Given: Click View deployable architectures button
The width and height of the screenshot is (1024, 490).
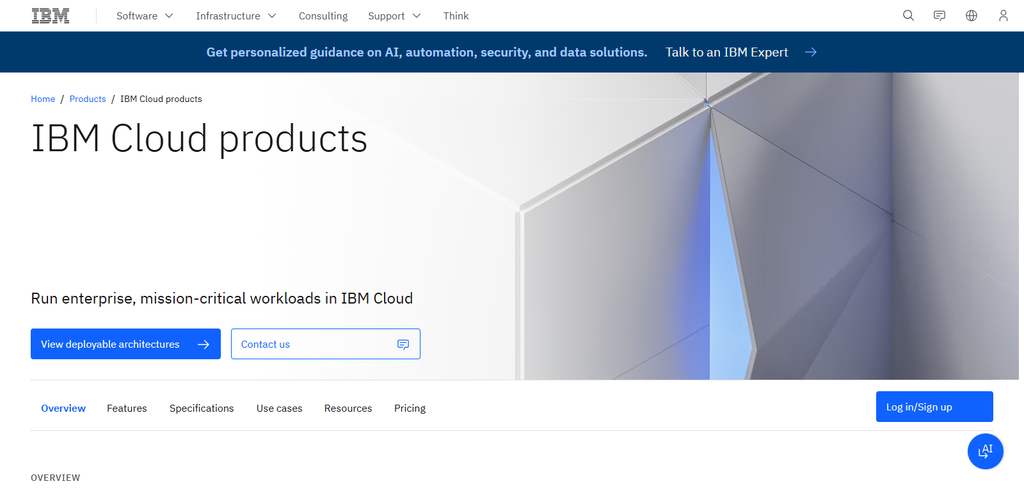Looking at the screenshot, I should pos(125,344).
